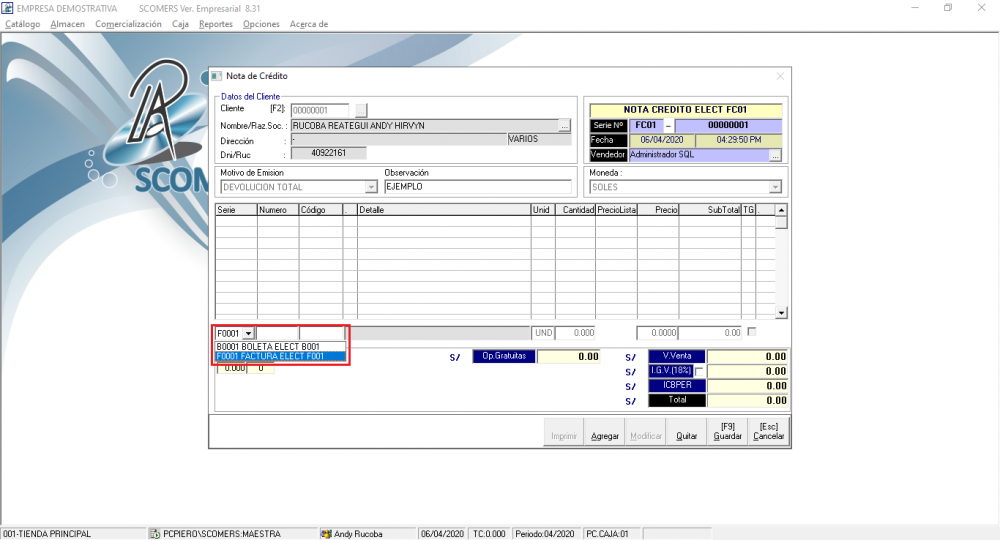The image size is (1000, 540).
Task: Click TC:0.000 in status bar
Action: point(489,534)
